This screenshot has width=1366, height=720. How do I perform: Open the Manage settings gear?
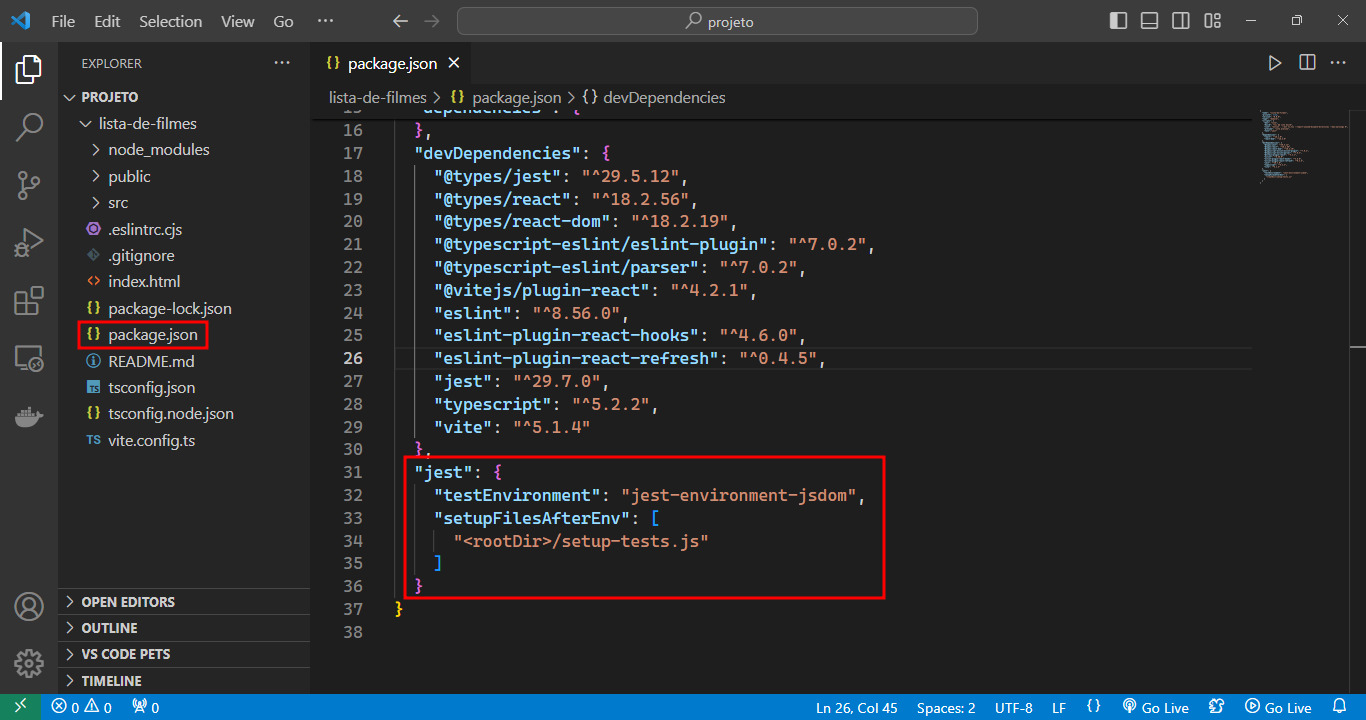[x=29, y=663]
